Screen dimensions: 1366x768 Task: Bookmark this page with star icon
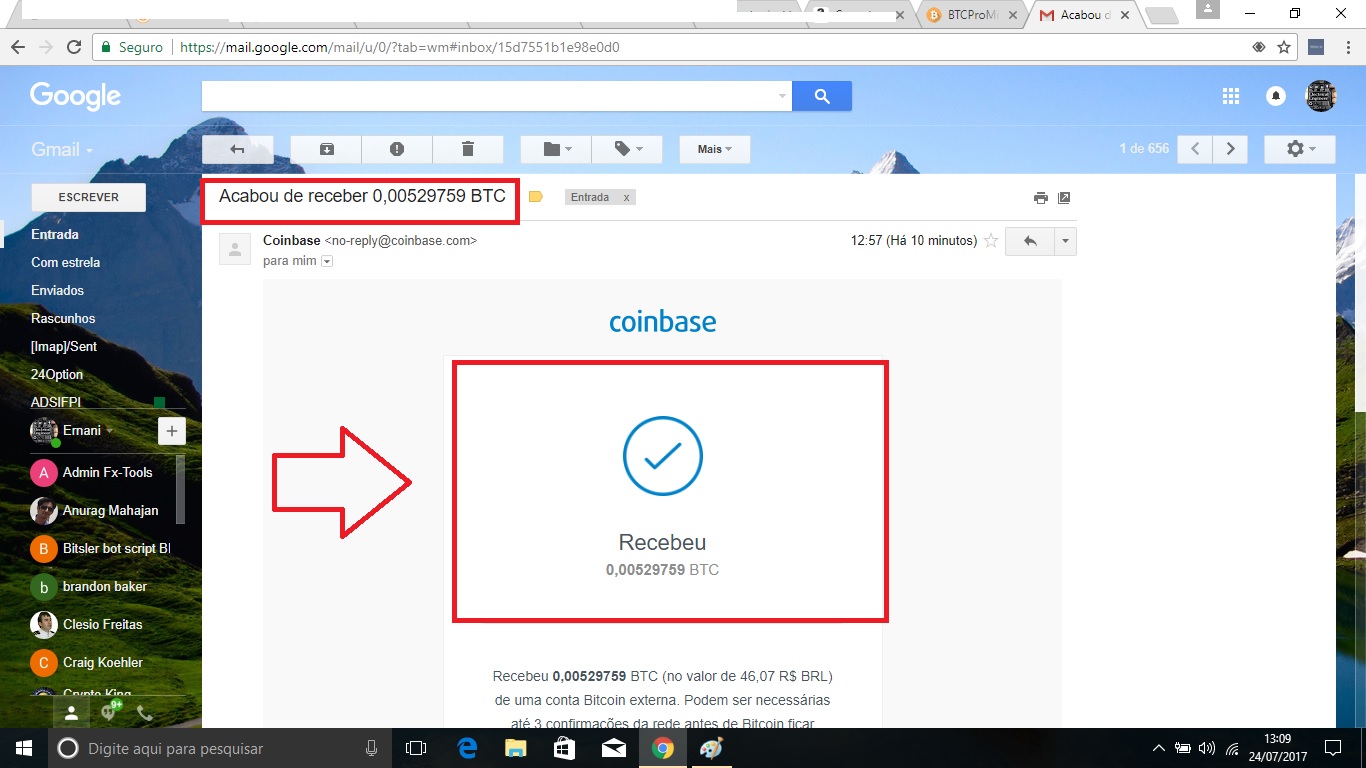1284,47
